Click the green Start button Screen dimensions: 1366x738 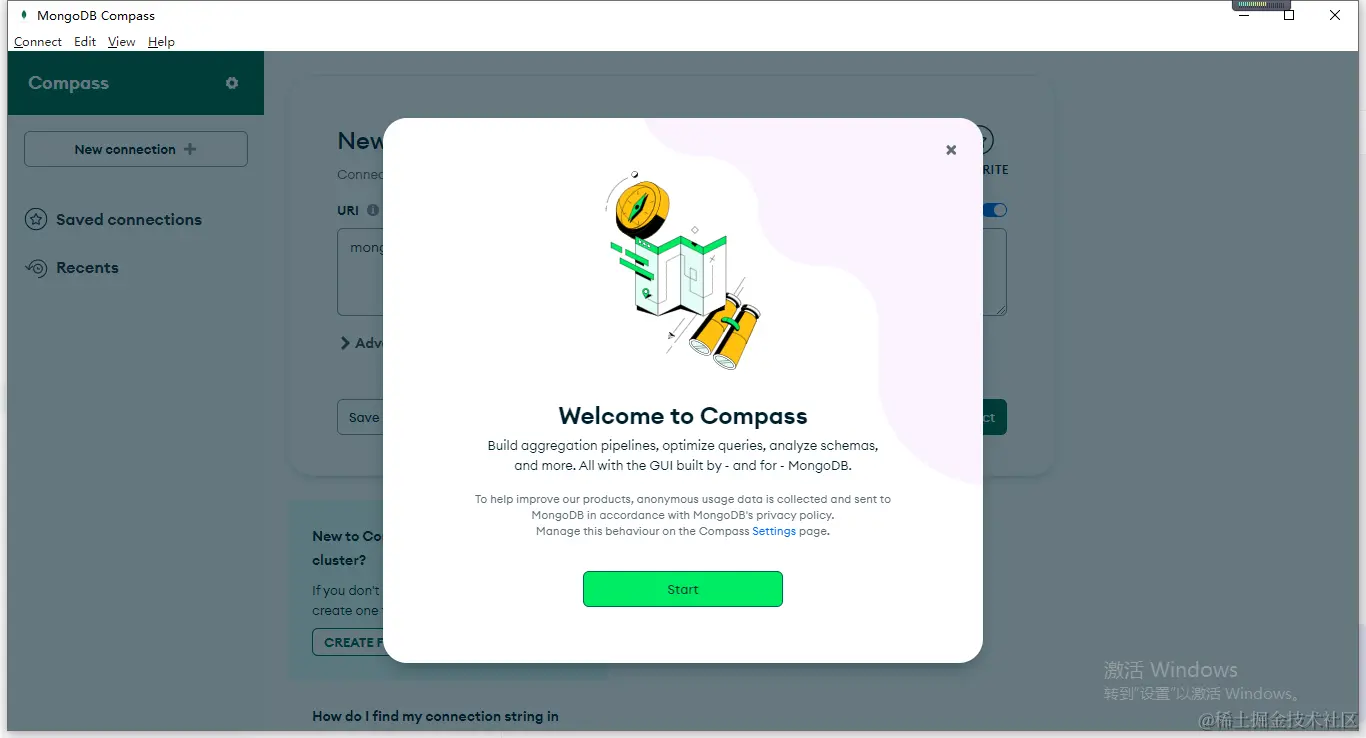683,589
